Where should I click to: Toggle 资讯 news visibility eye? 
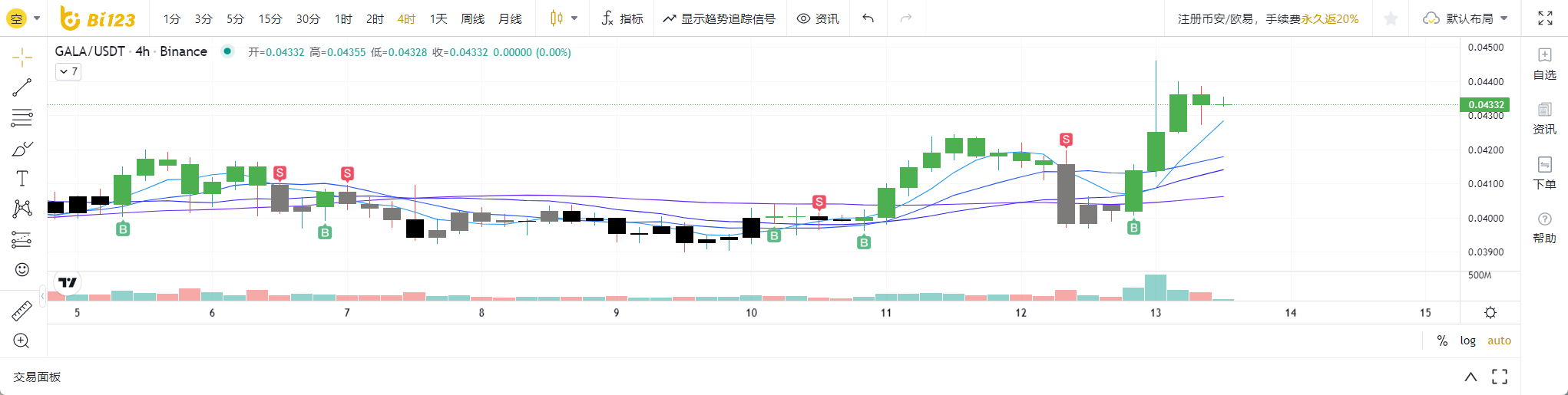pos(818,18)
